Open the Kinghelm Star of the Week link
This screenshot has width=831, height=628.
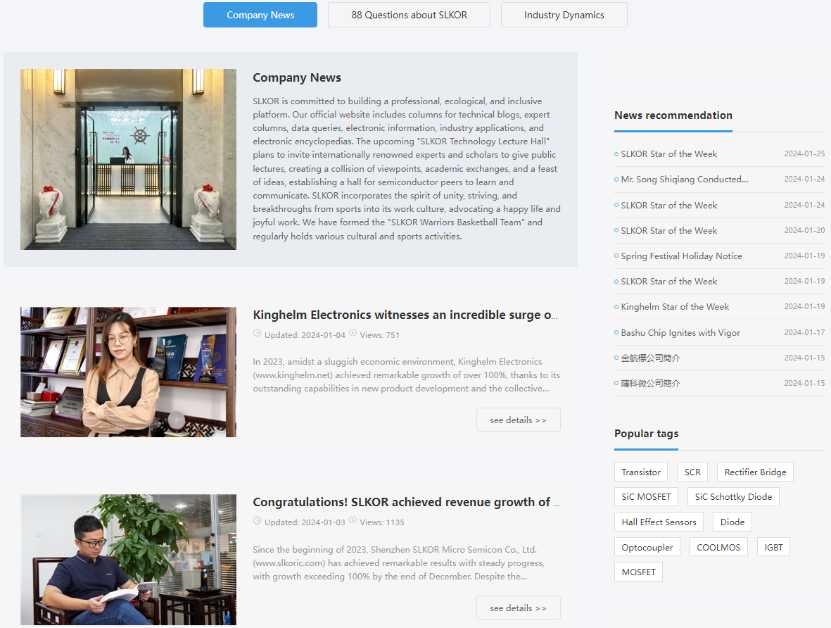pyautogui.click(x=675, y=307)
